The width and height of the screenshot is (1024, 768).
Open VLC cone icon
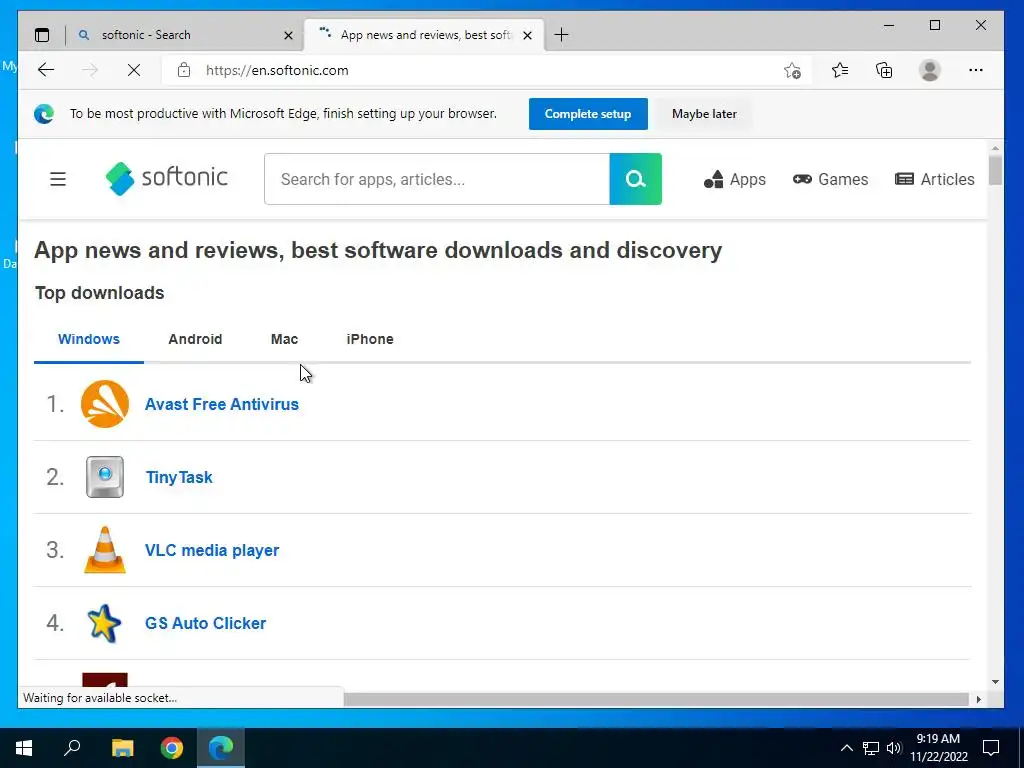pos(105,550)
